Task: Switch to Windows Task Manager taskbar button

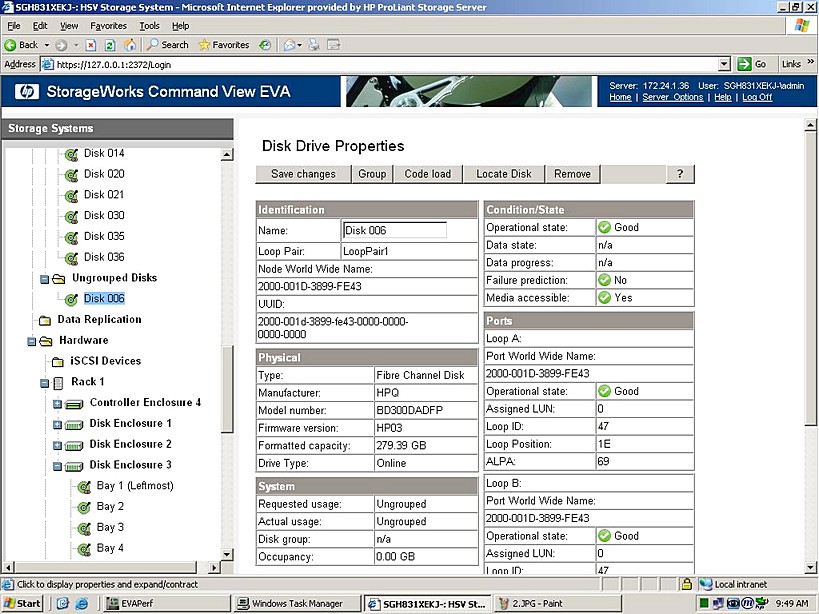Action: click(297, 604)
